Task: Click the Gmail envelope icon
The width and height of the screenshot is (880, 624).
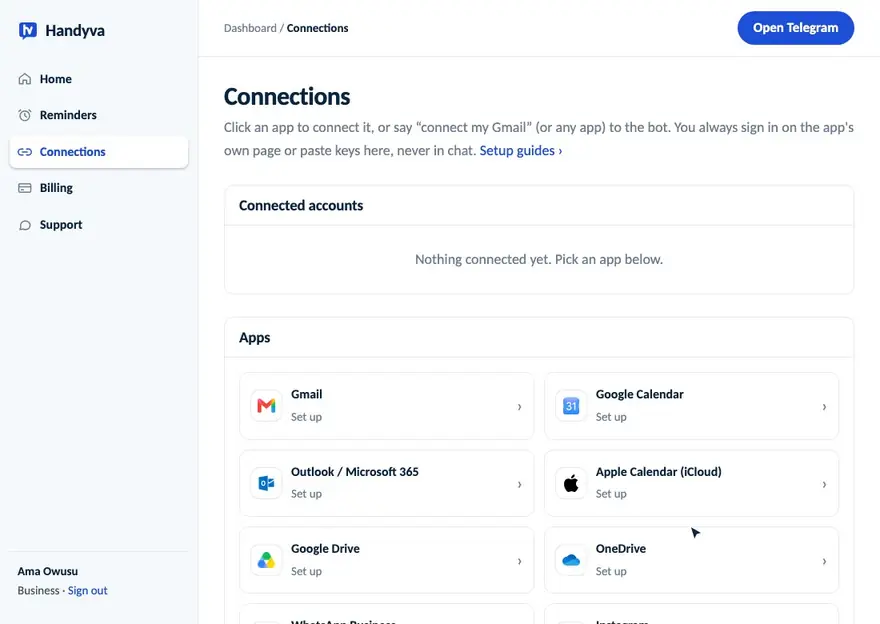Action: (x=266, y=406)
